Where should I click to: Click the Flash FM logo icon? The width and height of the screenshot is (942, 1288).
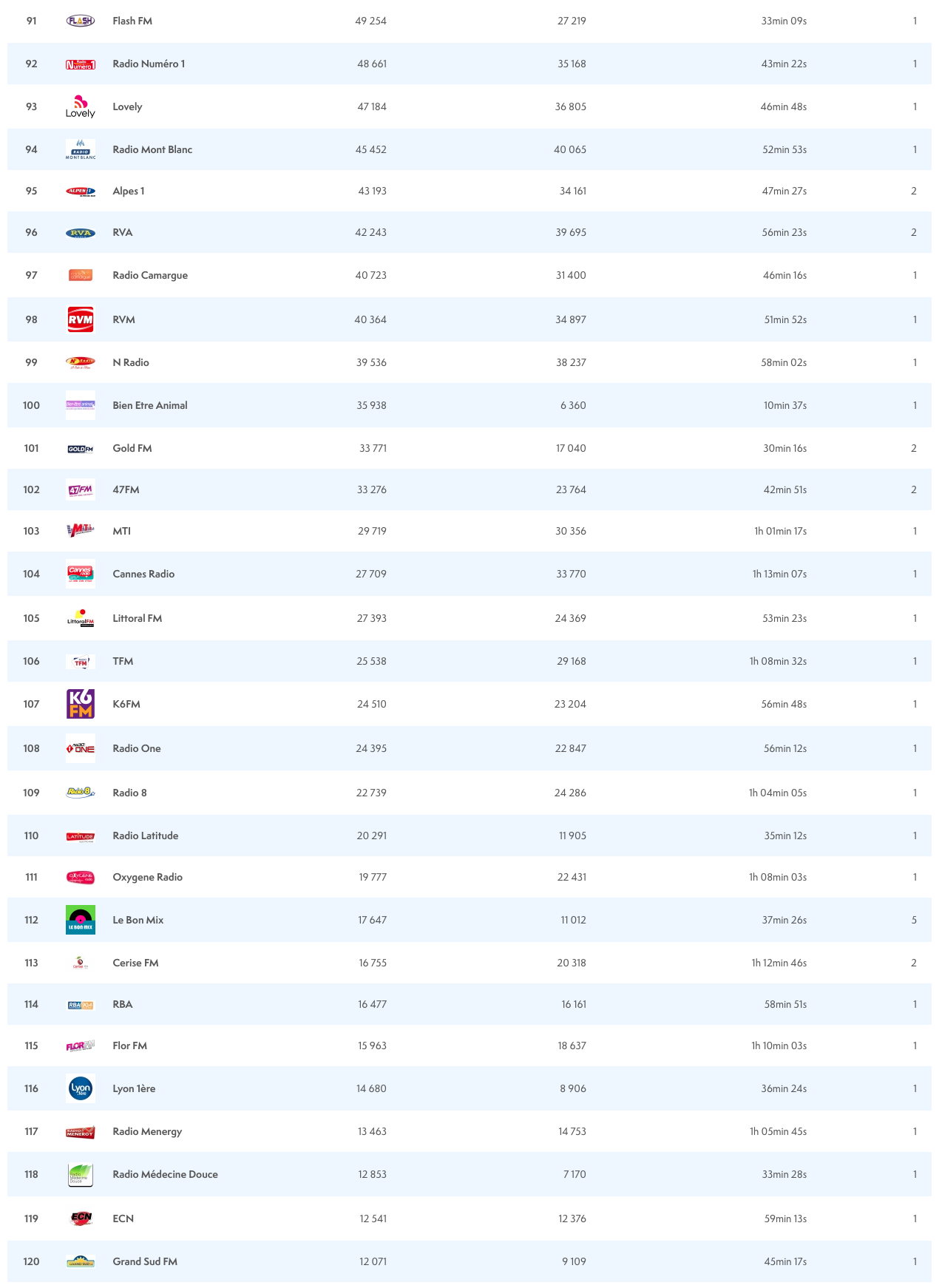pyautogui.click(x=80, y=21)
